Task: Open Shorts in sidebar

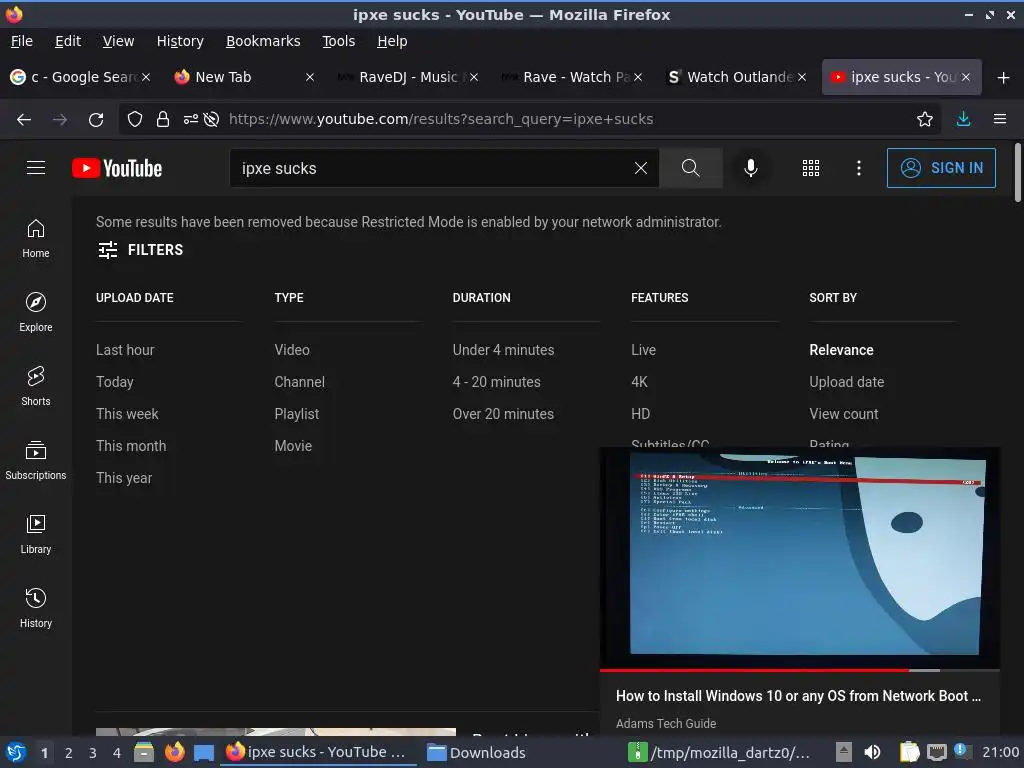Action: 36,386
